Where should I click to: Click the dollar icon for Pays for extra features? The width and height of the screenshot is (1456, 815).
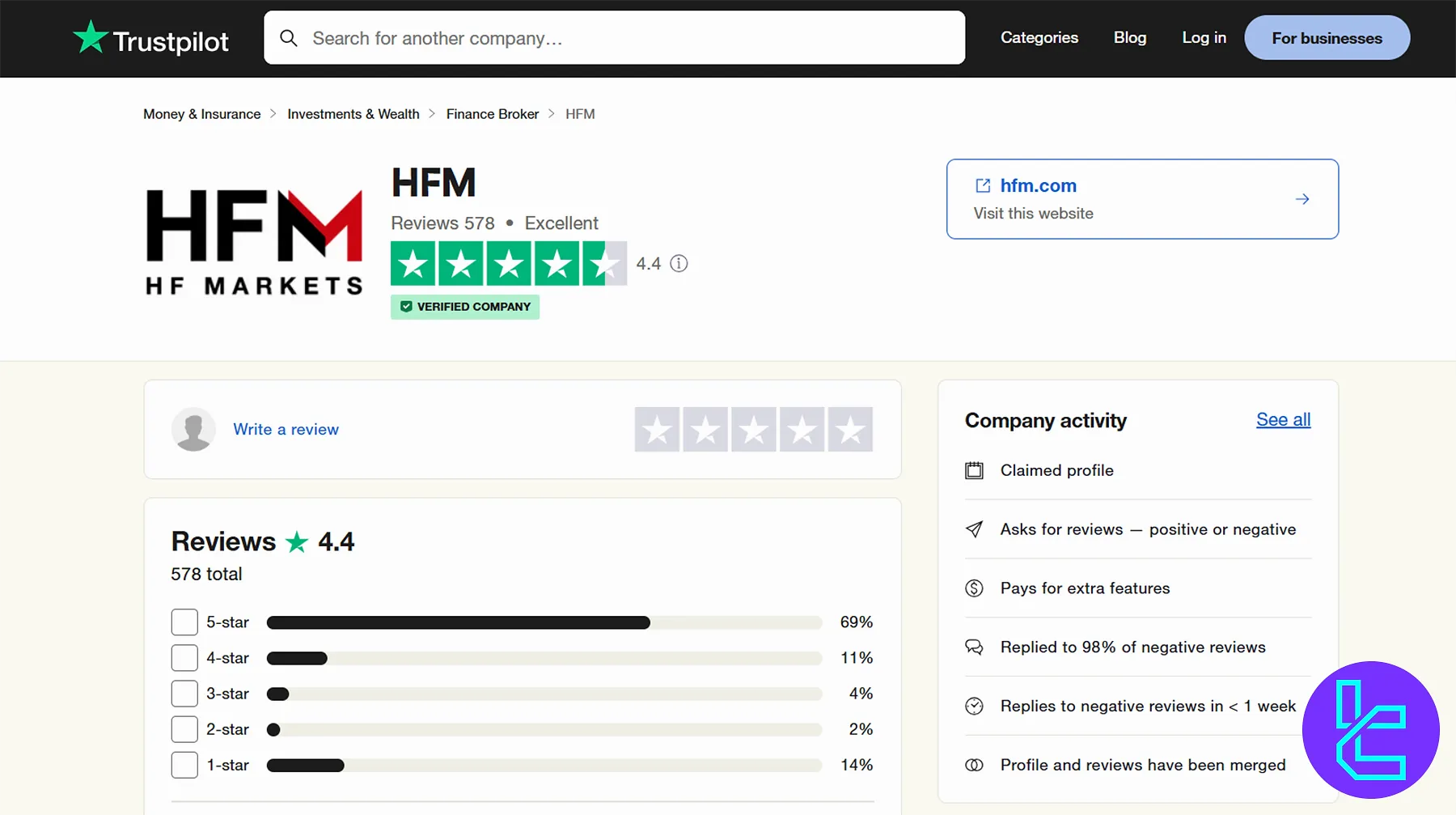(975, 588)
